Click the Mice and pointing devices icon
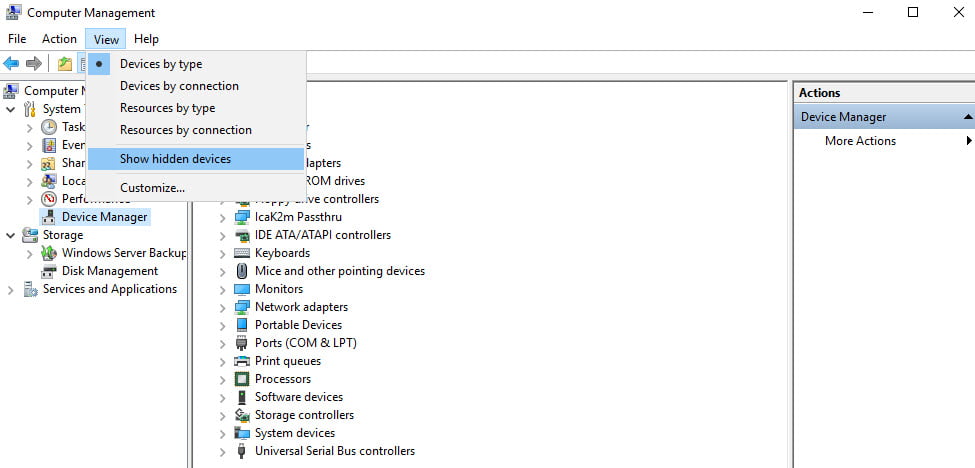 pos(242,271)
